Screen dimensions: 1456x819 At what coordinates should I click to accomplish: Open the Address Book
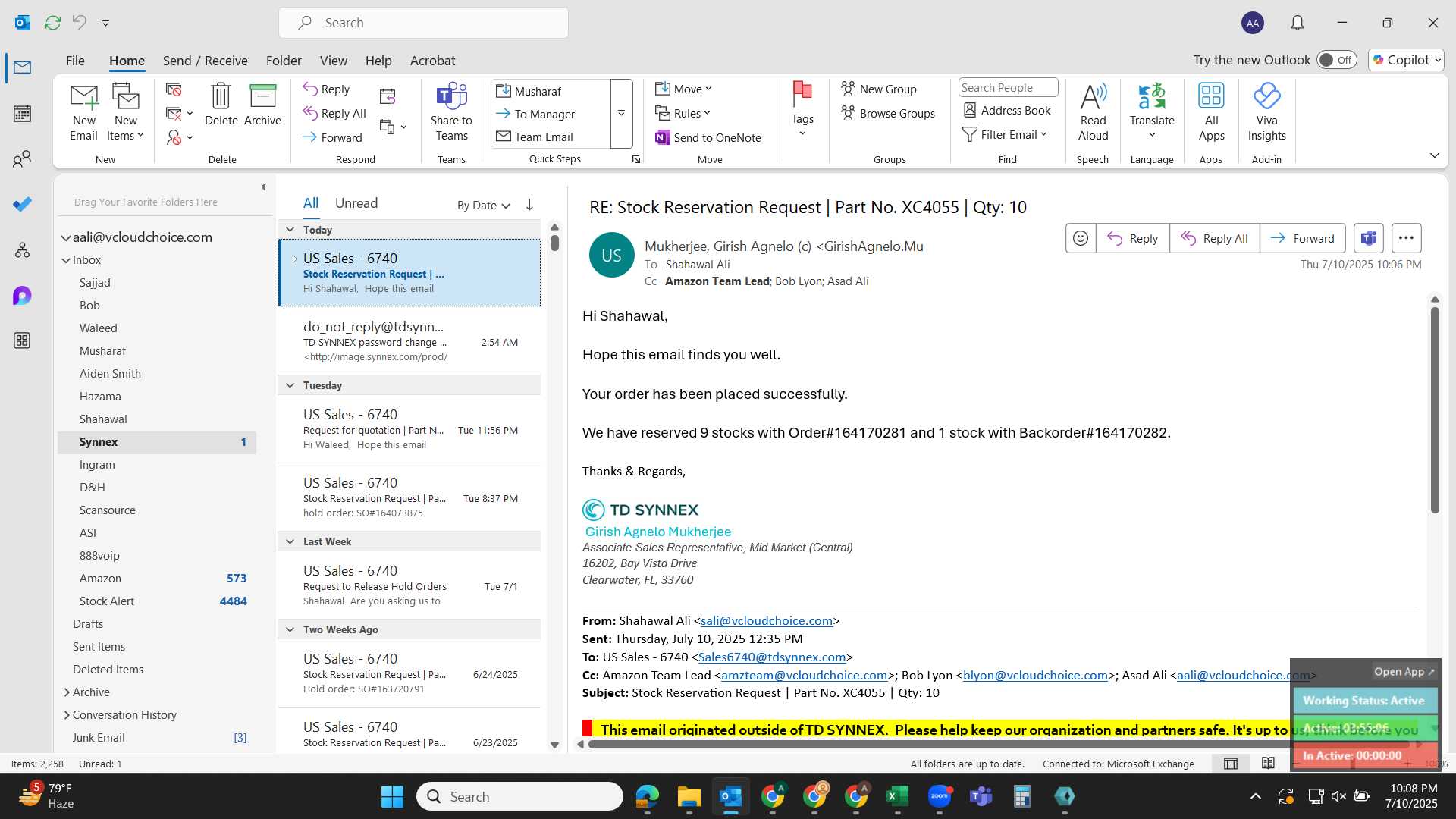tap(1006, 110)
